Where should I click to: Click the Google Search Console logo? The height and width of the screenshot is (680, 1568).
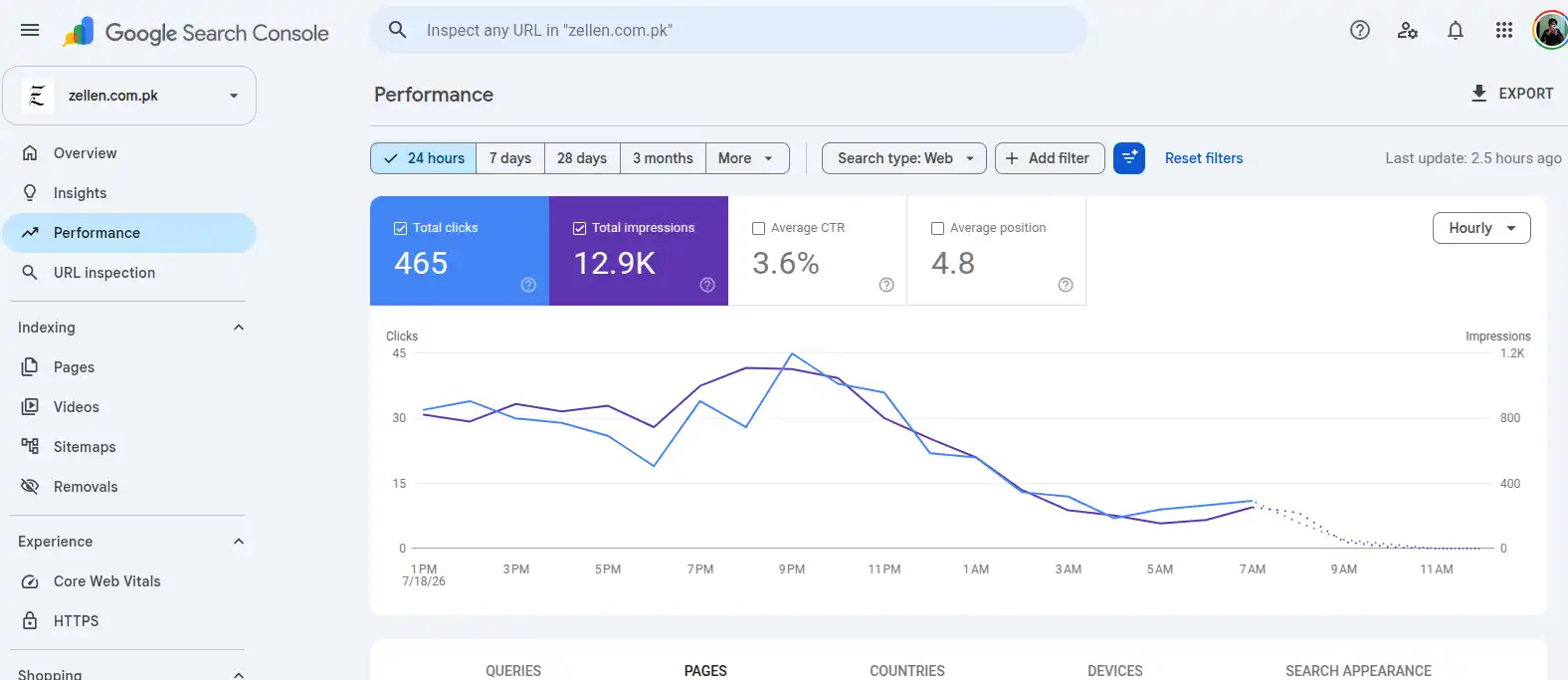point(195,32)
